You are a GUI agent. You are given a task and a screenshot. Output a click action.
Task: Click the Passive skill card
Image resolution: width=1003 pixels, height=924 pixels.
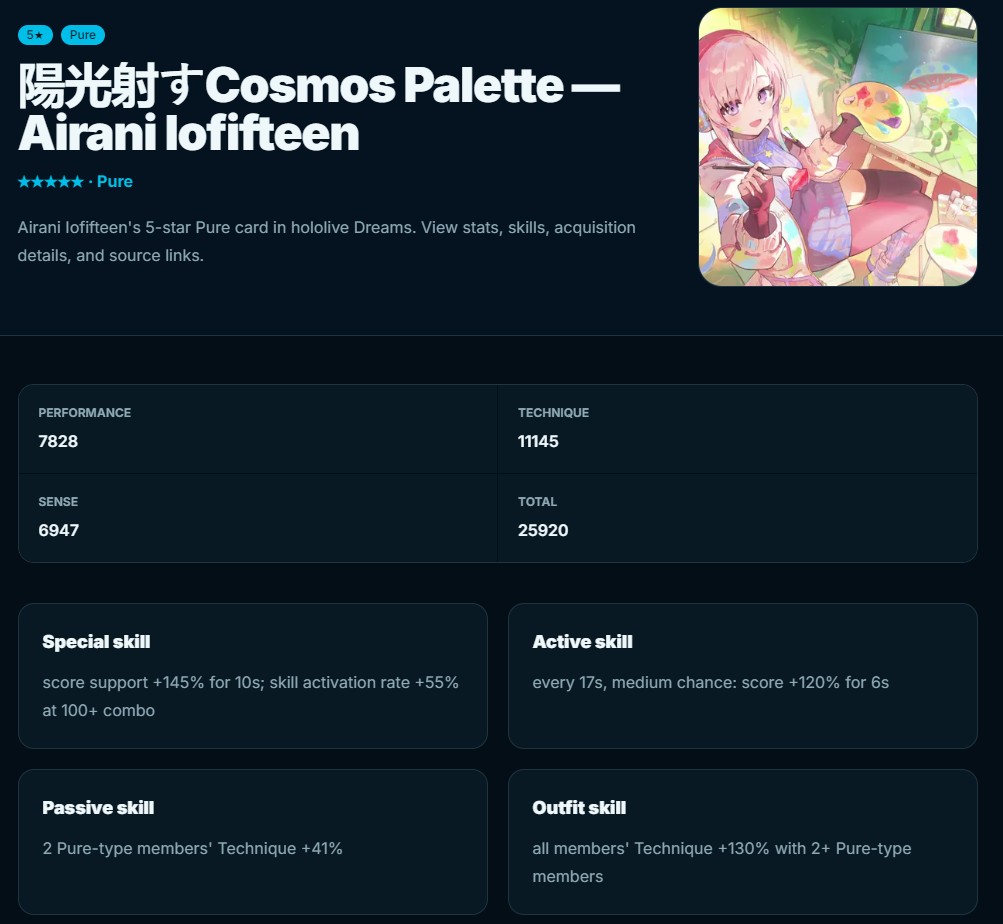pos(253,841)
